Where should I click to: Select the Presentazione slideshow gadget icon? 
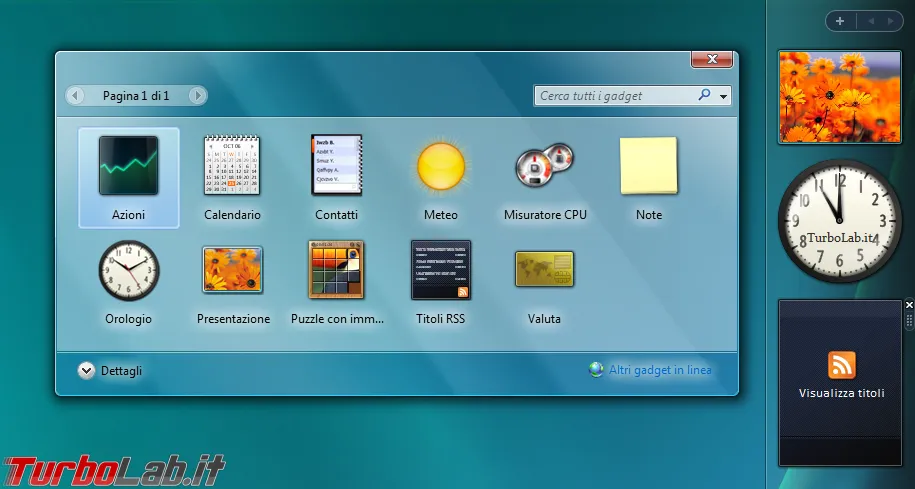pos(232,270)
